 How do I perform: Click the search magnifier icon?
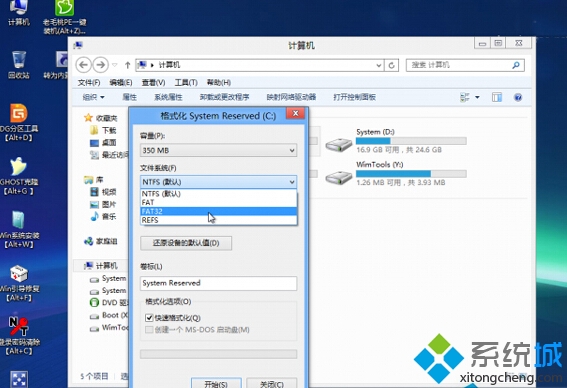click(516, 65)
